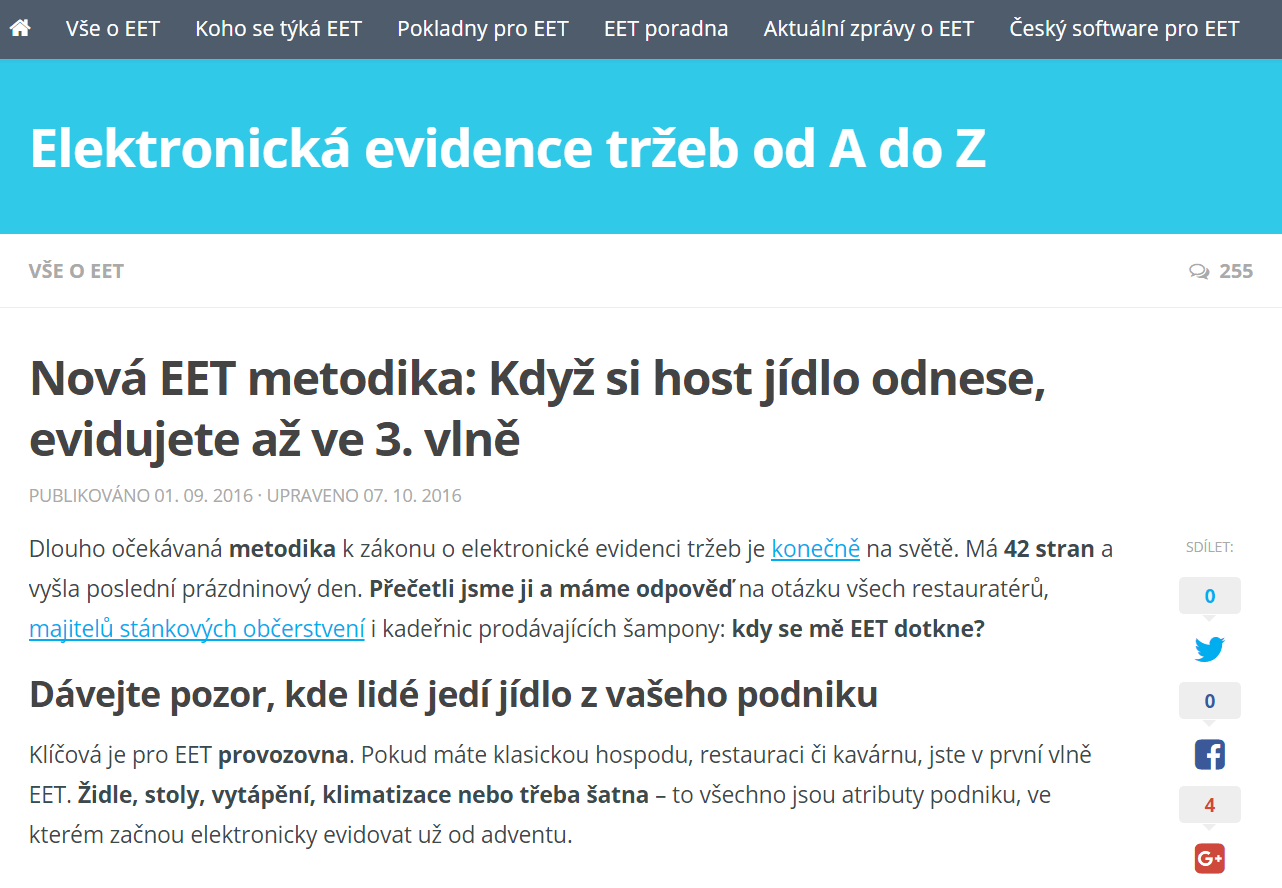The width and height of the screenshot is (1282, 888).
Task: Open 'Koho se týká EET' menu item
Action: [x=279, y=28]
